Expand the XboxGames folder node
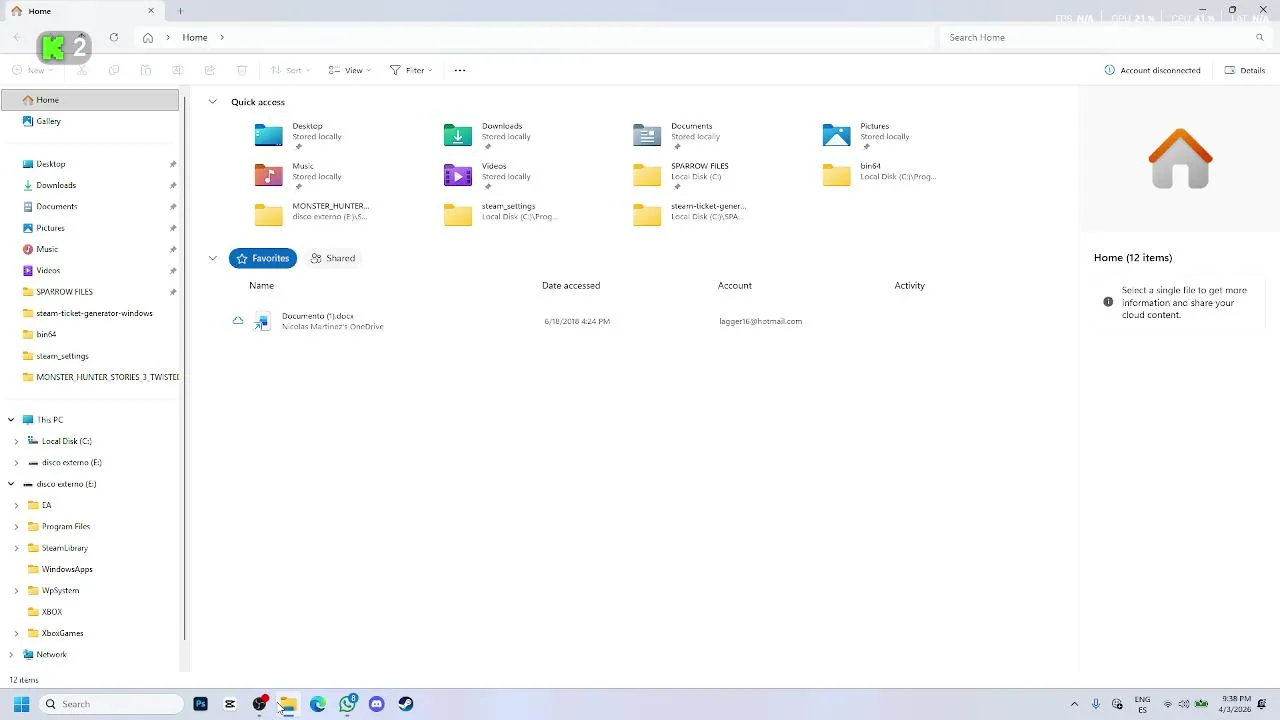The width and height of the screenshot is (1280, 720). click(16, 633)
